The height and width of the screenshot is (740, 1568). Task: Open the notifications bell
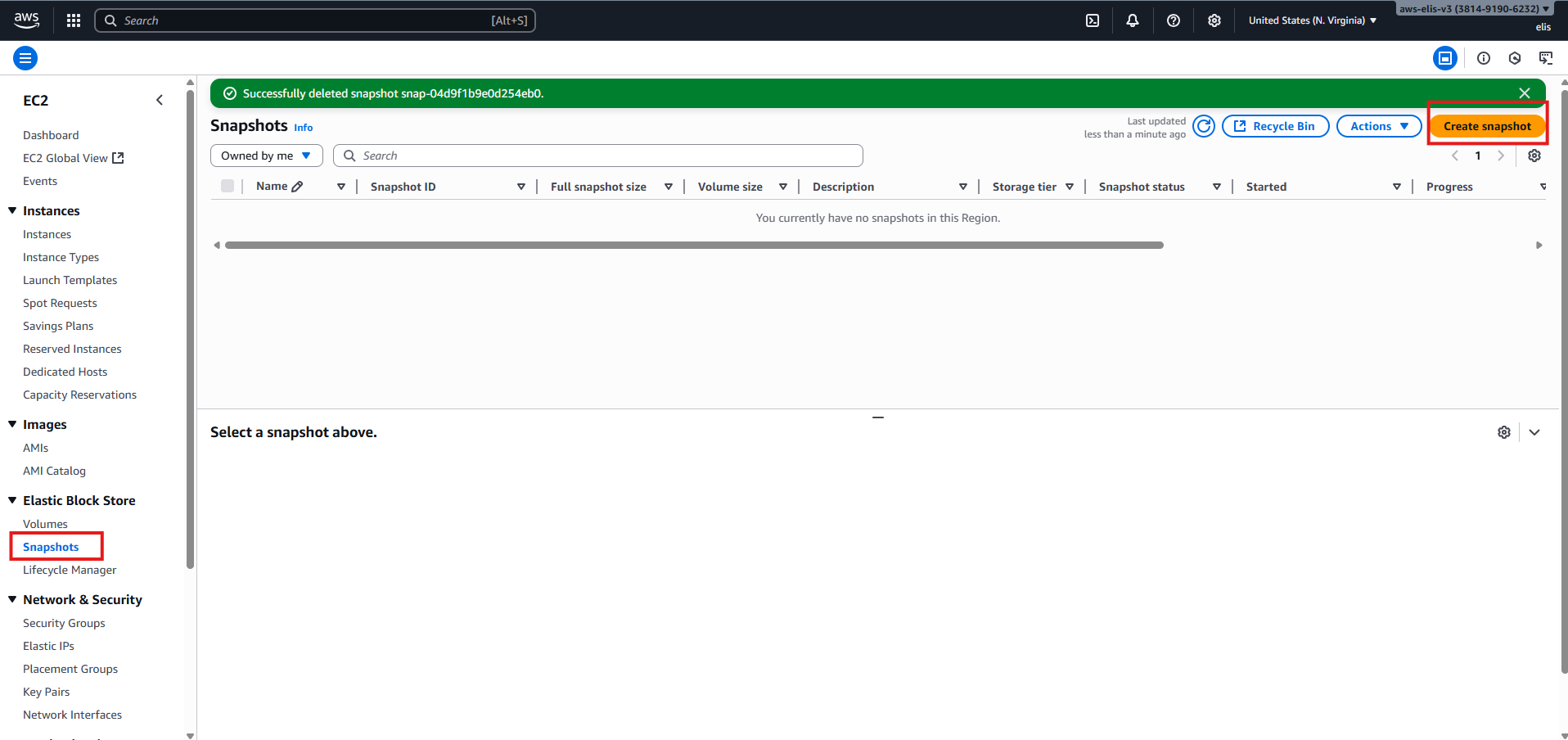pos(1133,20)
